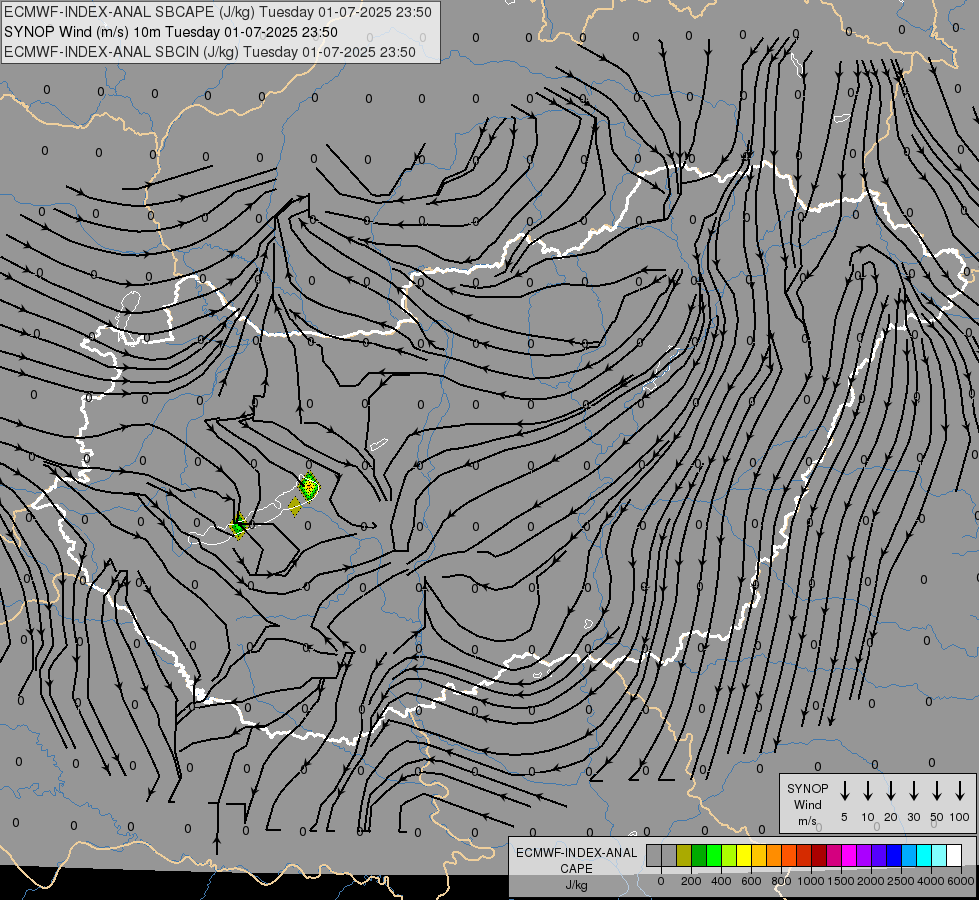Click the 400 value on CAPE scale
979x900 pixels.
tap(721, 881)
